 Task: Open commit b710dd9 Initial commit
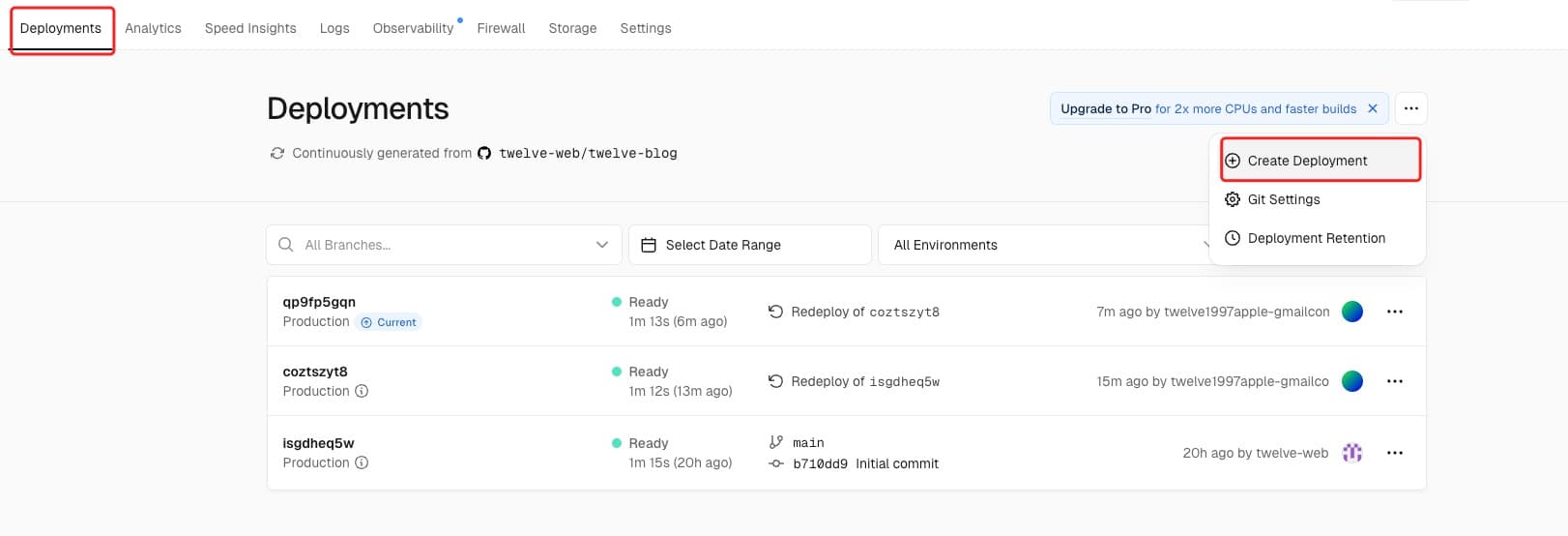(865, 463)
